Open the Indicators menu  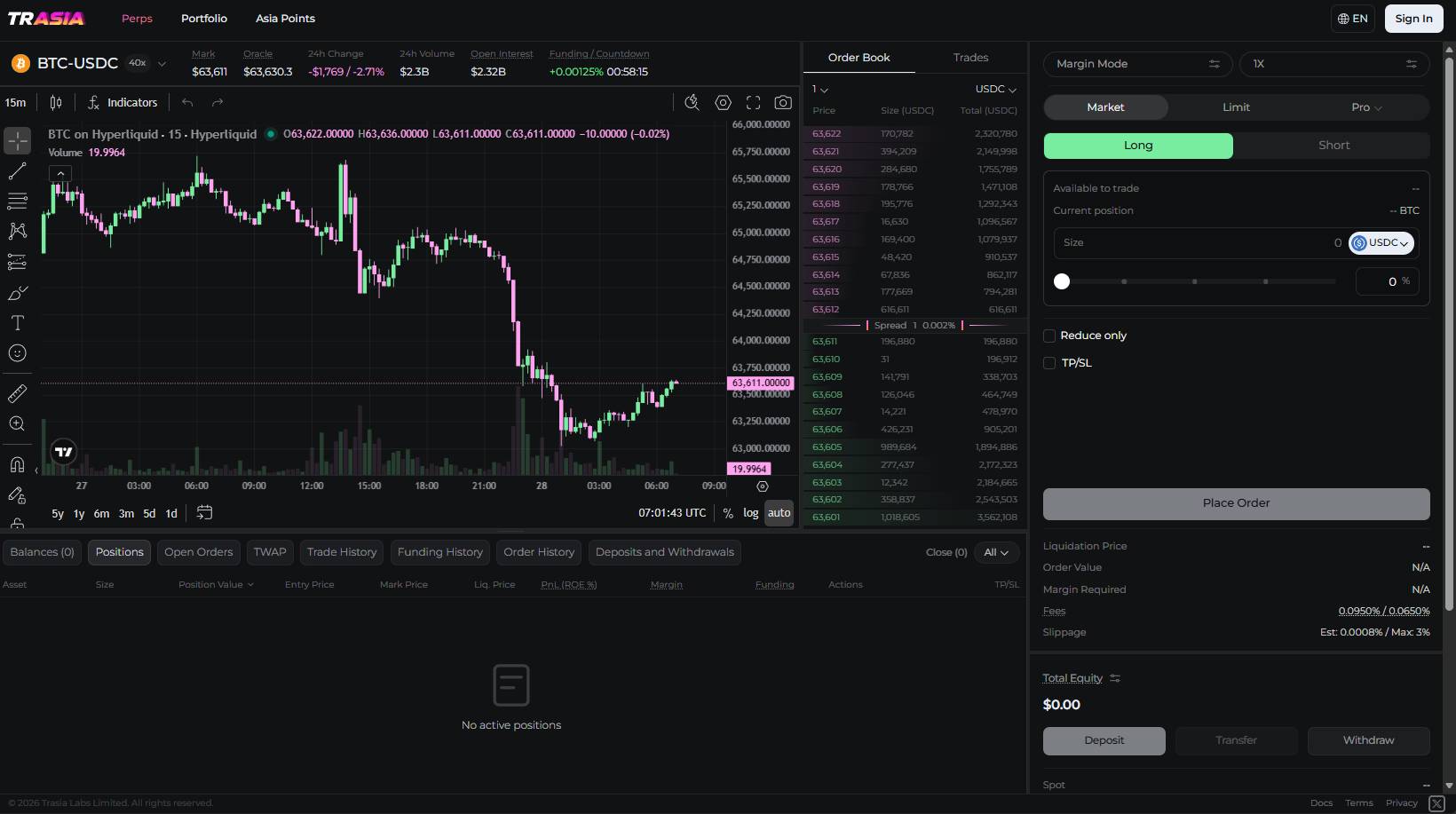pos(123,103)
